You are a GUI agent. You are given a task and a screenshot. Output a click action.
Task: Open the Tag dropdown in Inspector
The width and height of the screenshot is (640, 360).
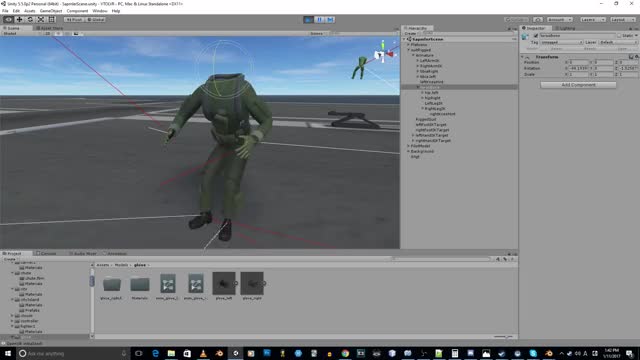(x=561, y=42)
